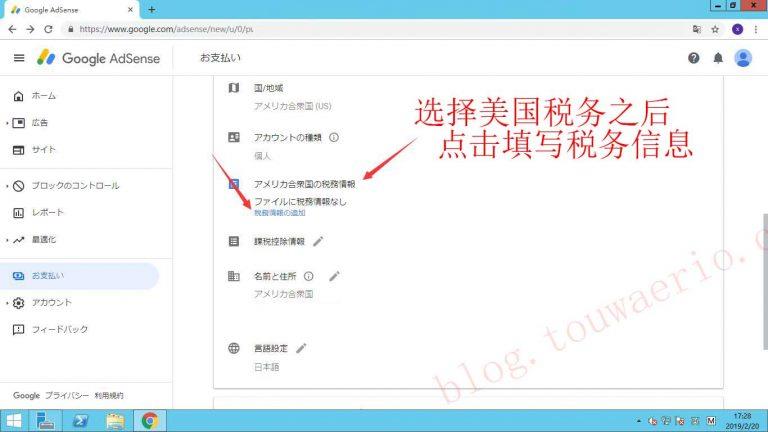Click the address bar URL
The height and width of the screenshot is (432, 768).
pyautogui.click(x=166, y=29)
